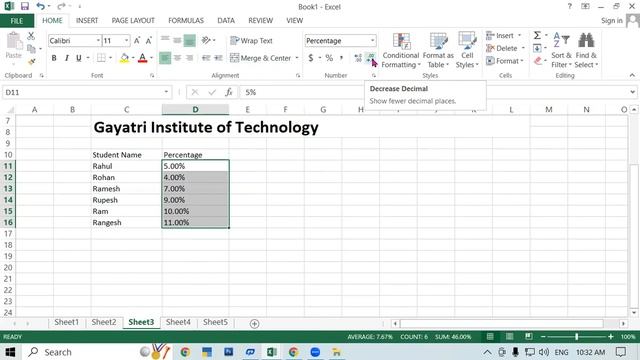Open the Font name dropdown

[x=98, y=40]
